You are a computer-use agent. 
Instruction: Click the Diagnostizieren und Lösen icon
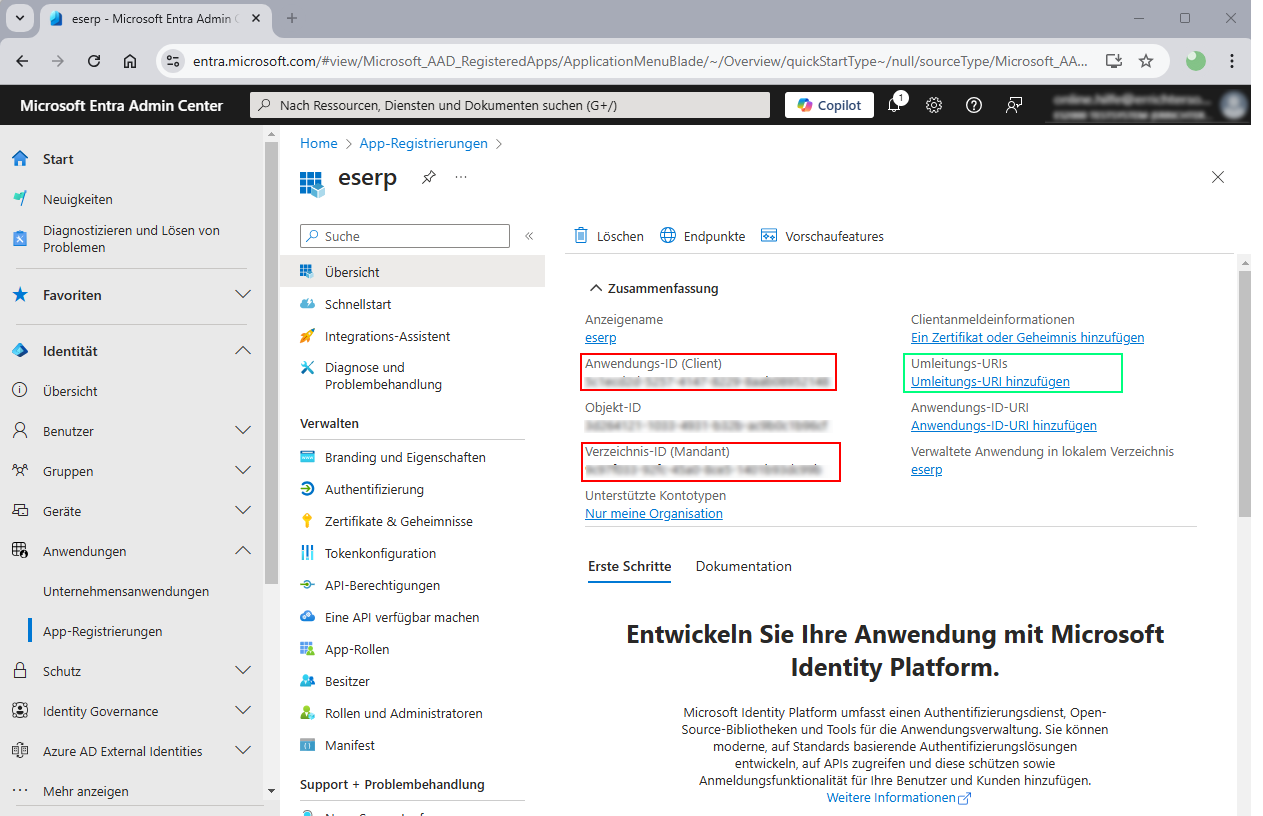coord(20,238)
